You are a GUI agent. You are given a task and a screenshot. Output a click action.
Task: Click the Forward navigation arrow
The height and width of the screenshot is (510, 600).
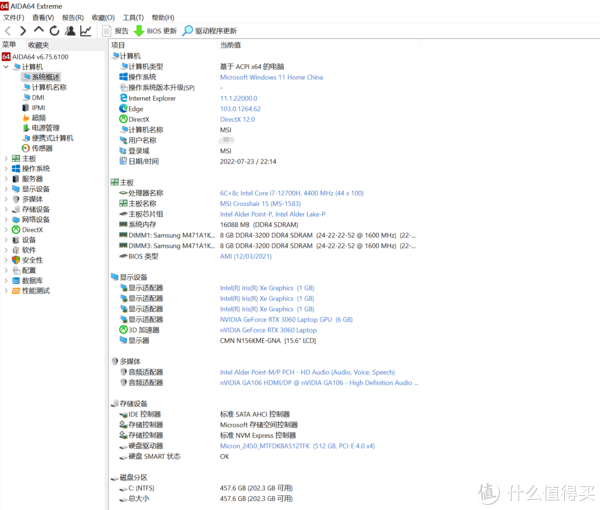click(23, 31)
